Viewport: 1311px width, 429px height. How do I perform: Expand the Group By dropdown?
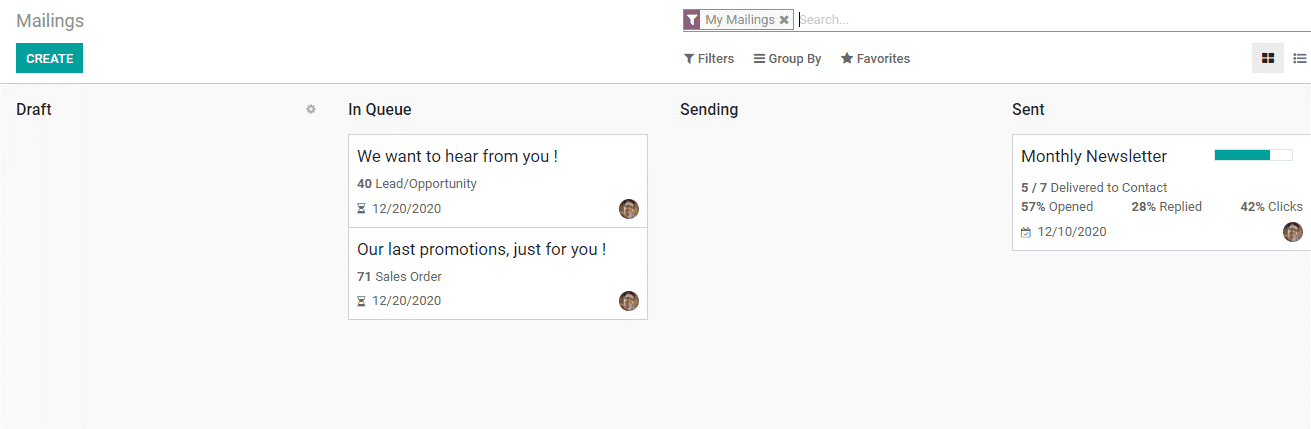pos(787,59)
